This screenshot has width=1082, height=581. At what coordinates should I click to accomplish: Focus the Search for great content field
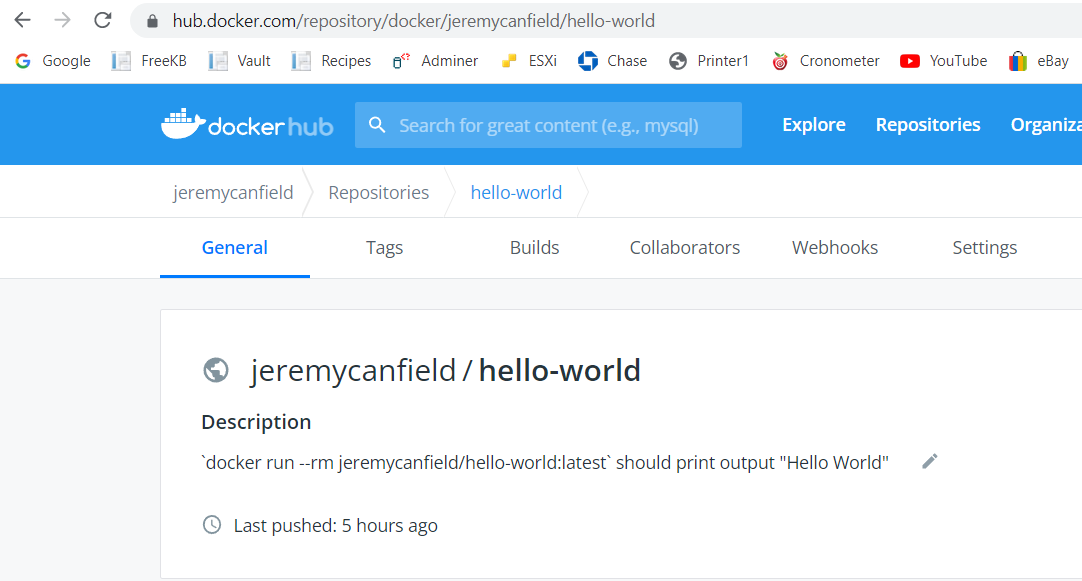click(549, 125)
